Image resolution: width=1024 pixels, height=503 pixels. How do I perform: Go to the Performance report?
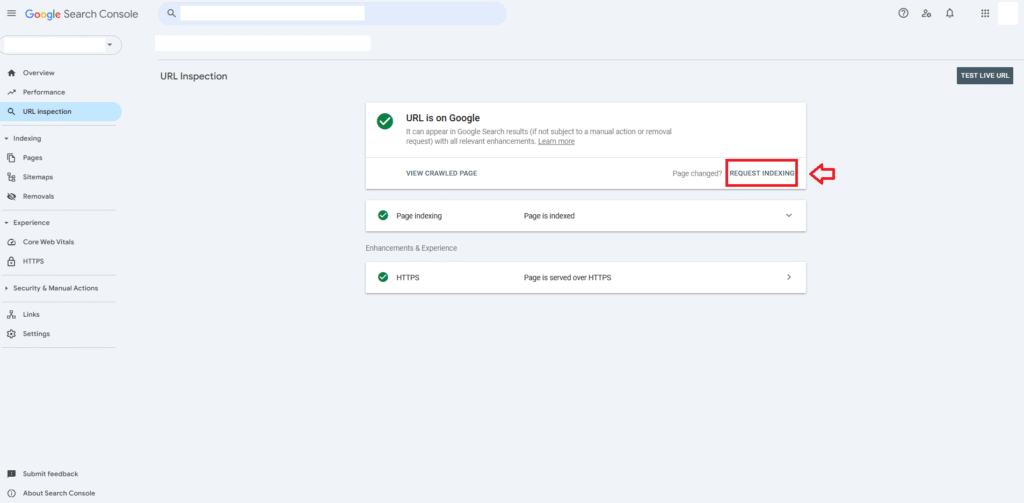coord(44,92)
